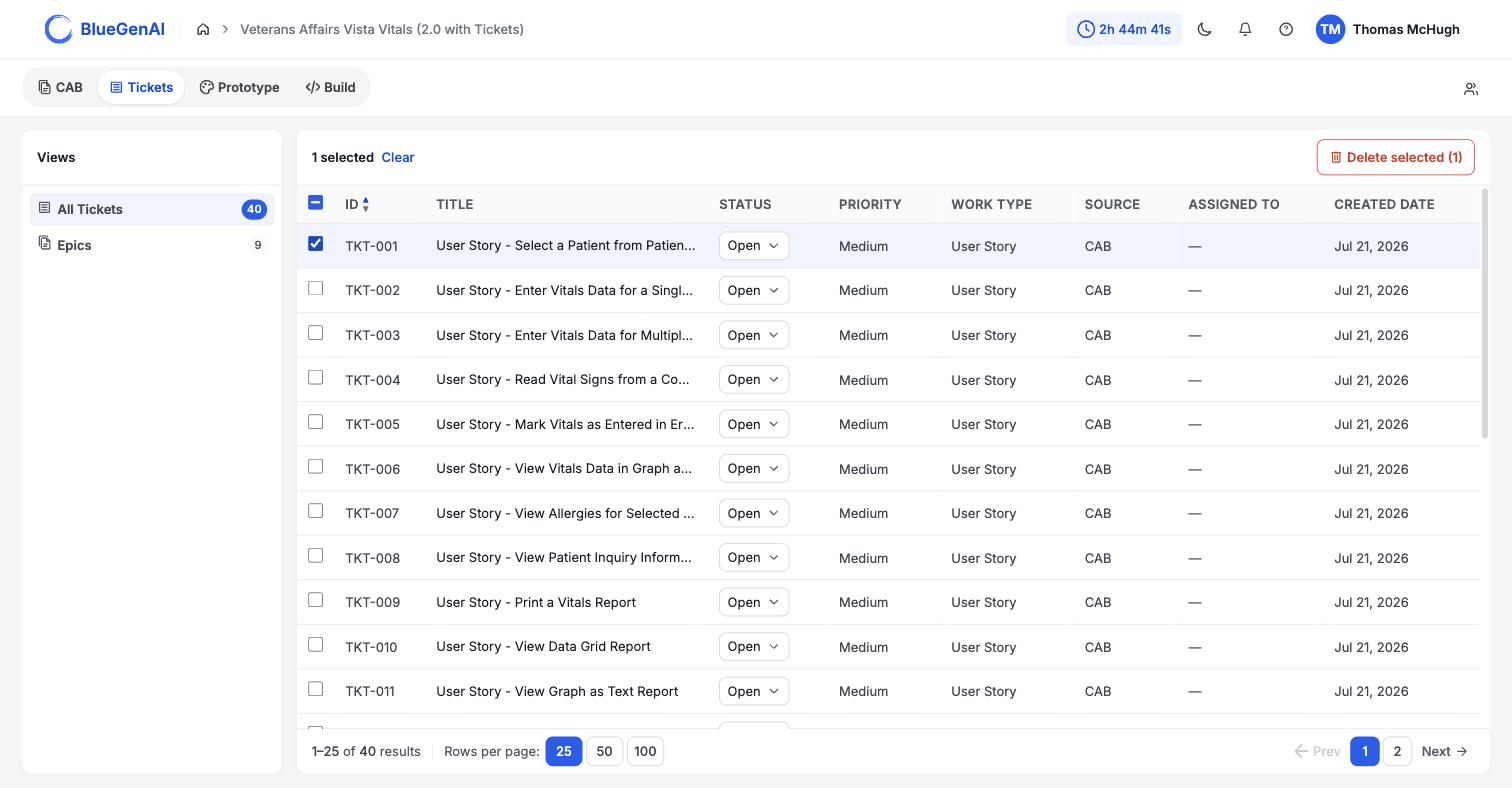This screenshot has height=788, width=1512.
Task: Set rows per page to 50
Action: (604, 751)
